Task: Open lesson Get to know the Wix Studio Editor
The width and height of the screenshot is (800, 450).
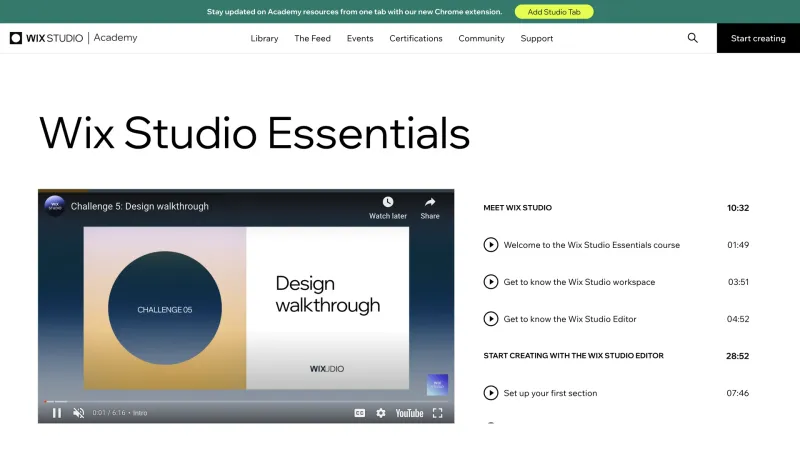Action: tap(570, 319)
